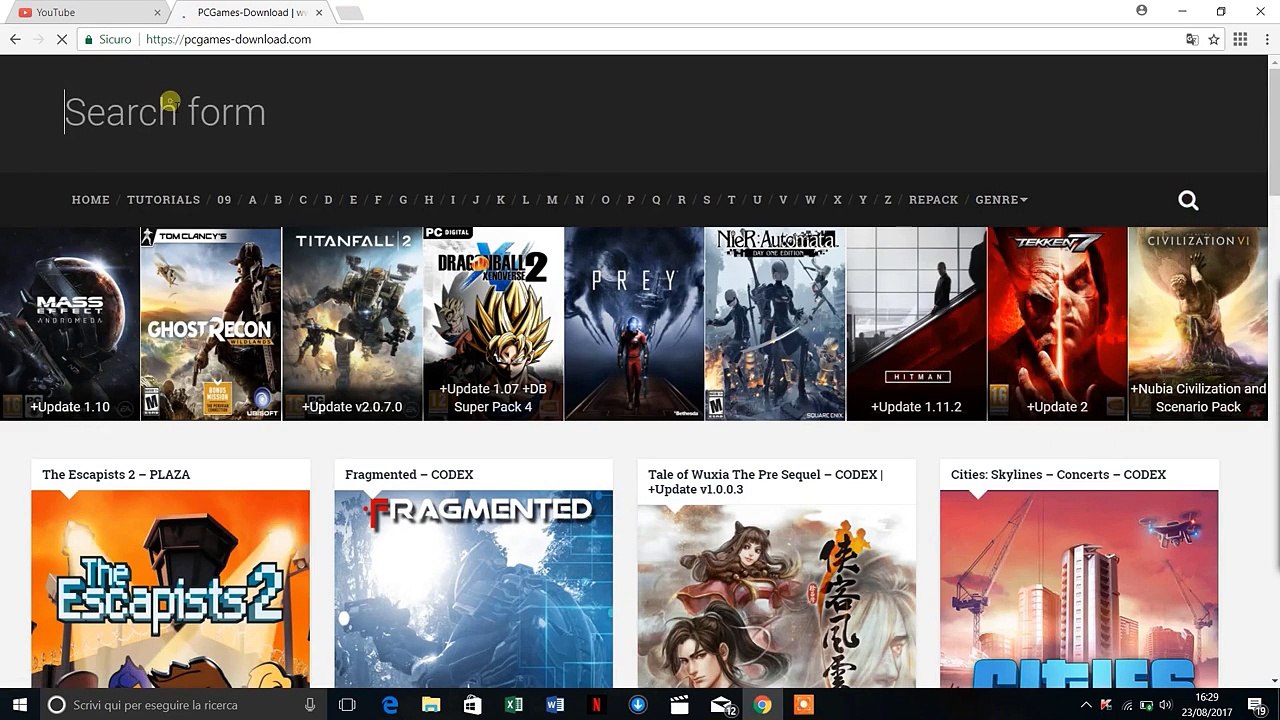Open the Civilization VI cover in slider
Viewport: 1280px width, 720px height.
pyautogui.click(x=1198, y=324)
